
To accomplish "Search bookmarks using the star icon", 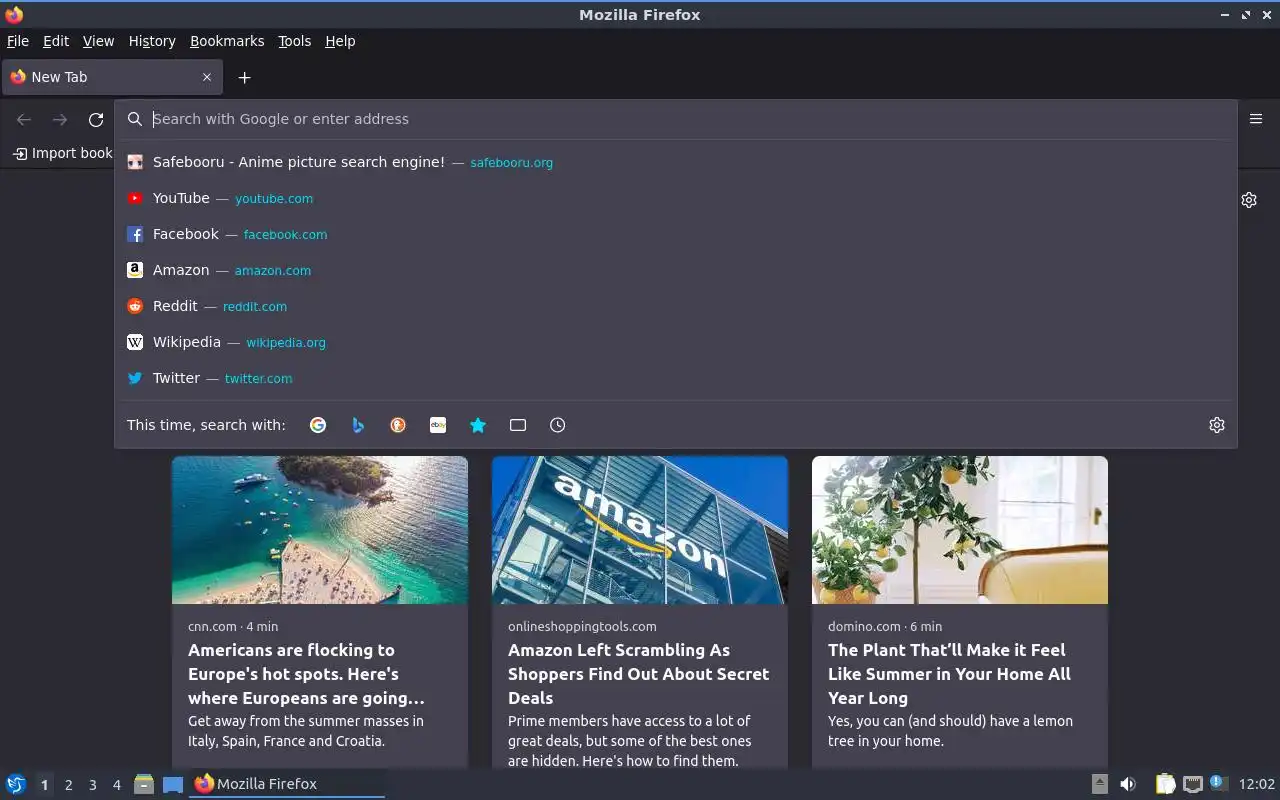I will point(478,425).
